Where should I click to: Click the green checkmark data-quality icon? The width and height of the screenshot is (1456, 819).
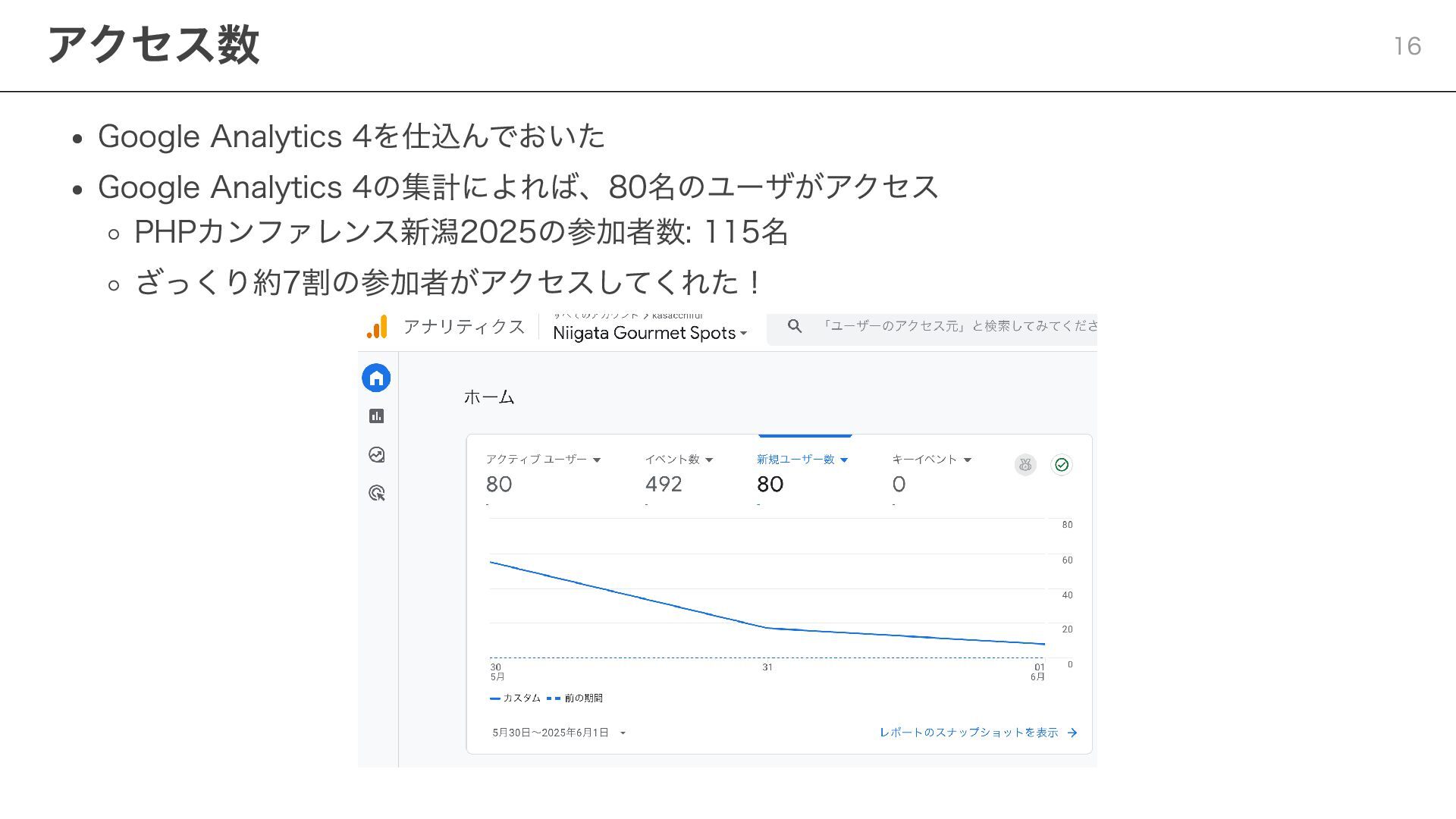coord(1062,464)
